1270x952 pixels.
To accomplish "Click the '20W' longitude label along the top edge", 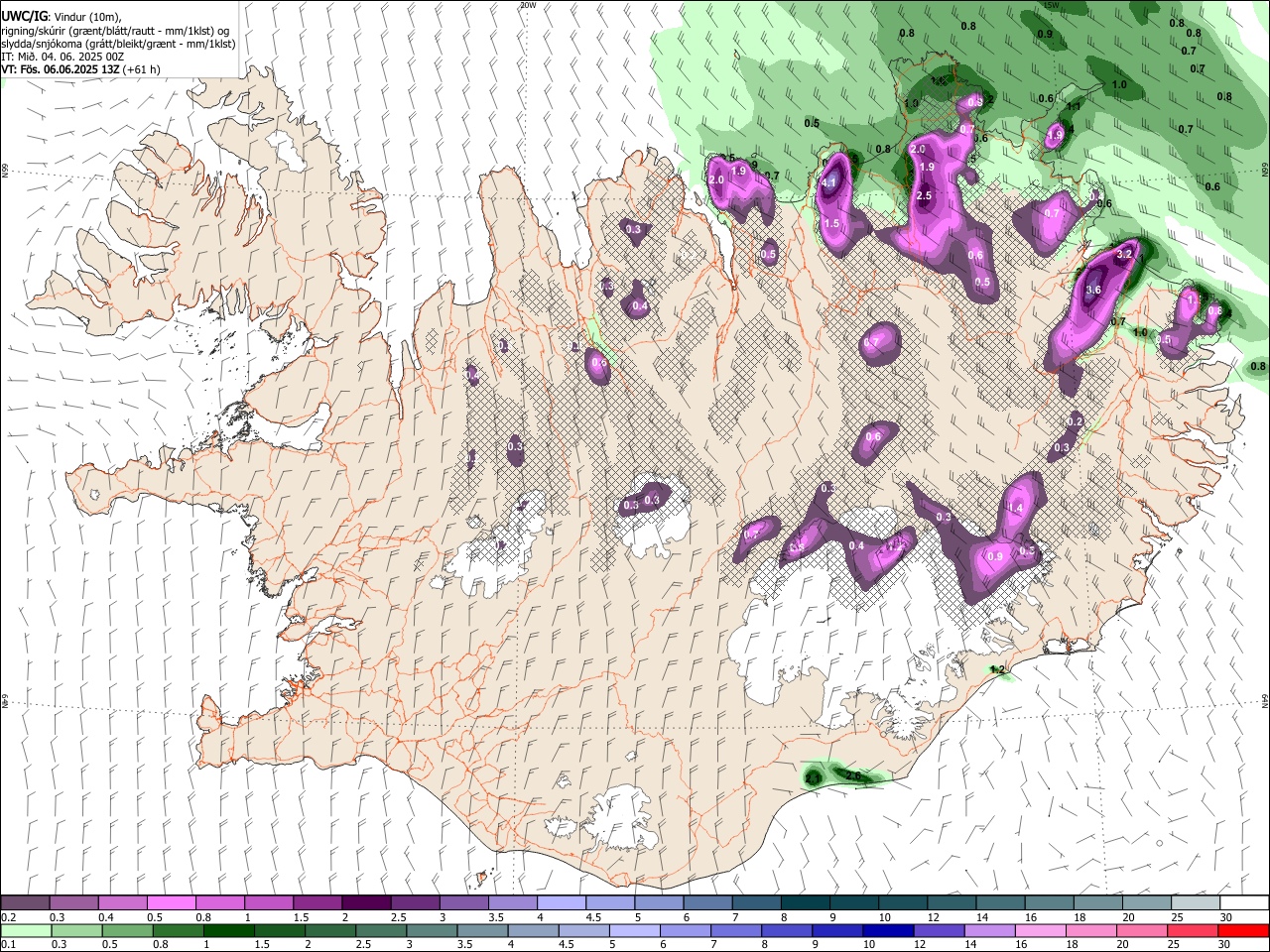I will pos(528,5).
